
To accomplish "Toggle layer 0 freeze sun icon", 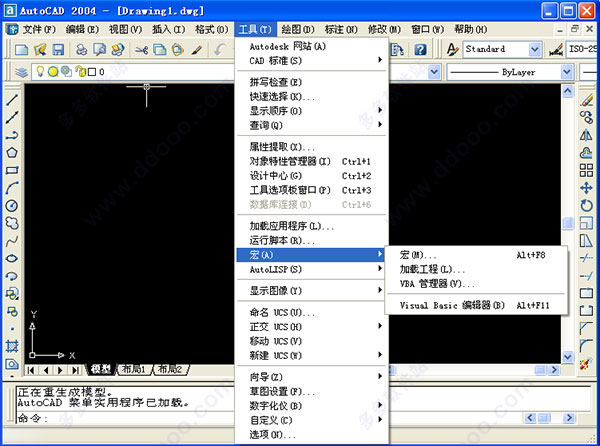I will tap(53, 72).
